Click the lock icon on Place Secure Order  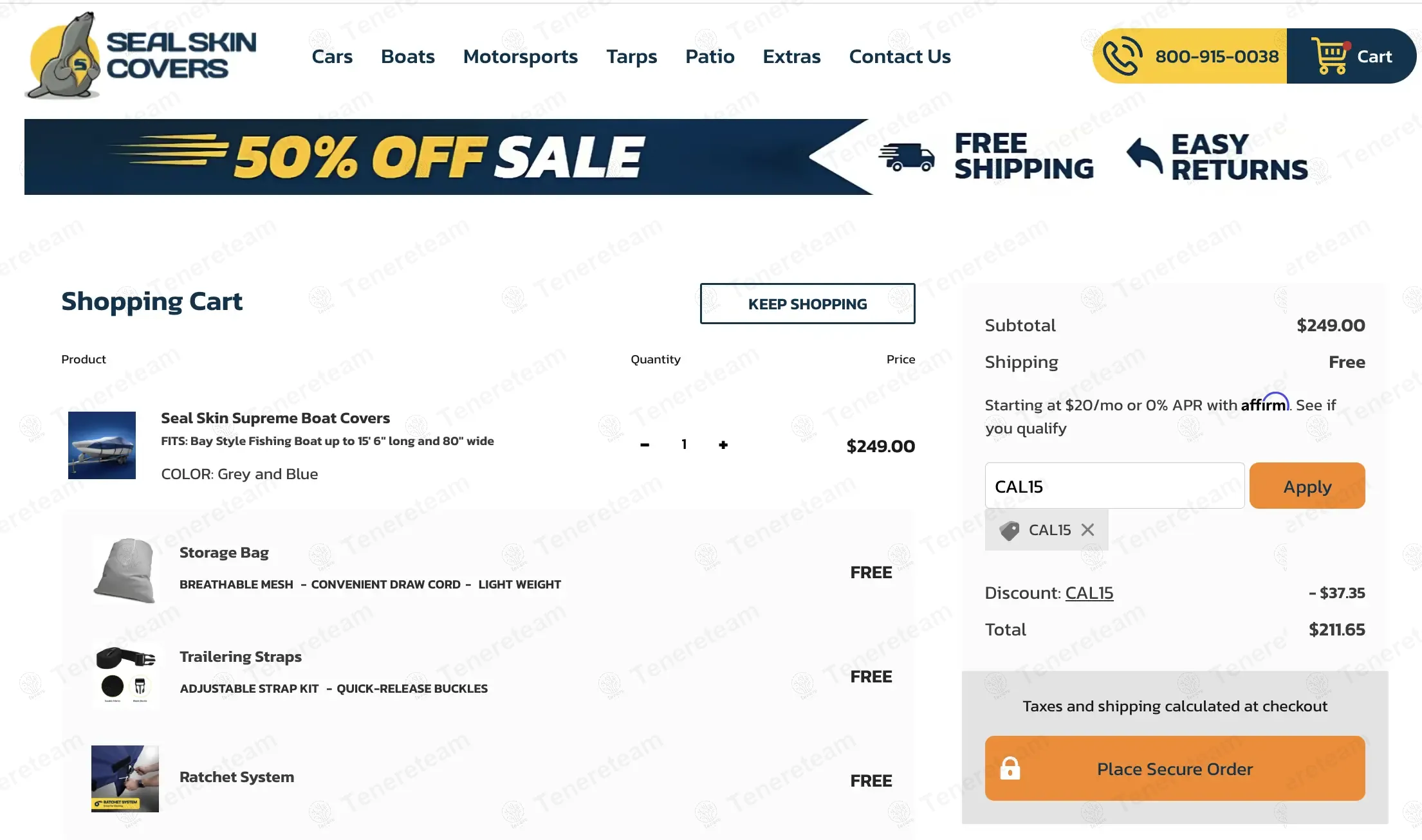(1010, 769)
